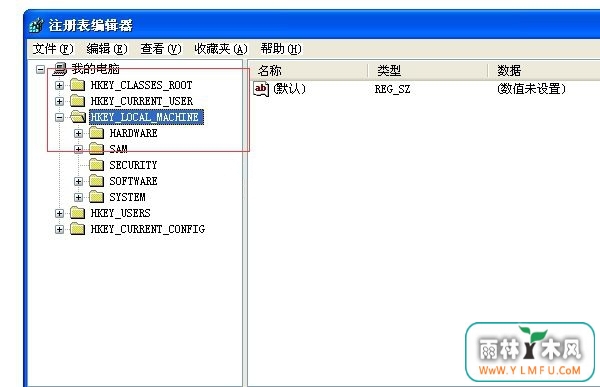Open the 帮助(H) menu
This screenshot has width=600, height=387.
(x=281, y=49)
